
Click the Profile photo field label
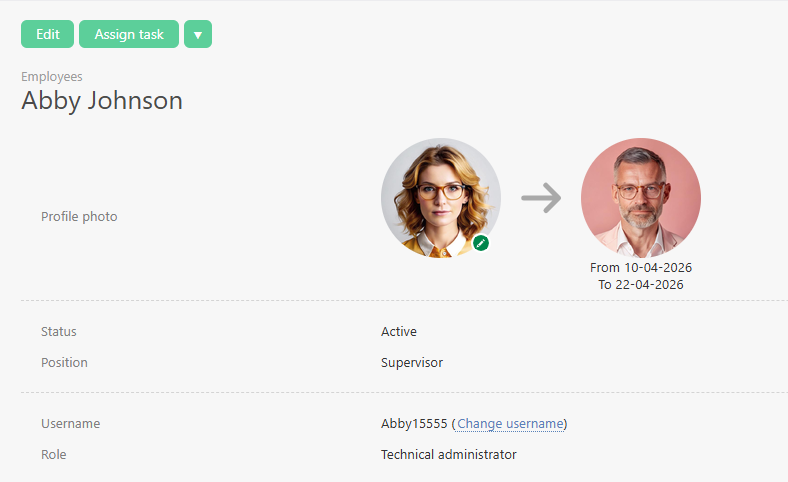(79, 216)
